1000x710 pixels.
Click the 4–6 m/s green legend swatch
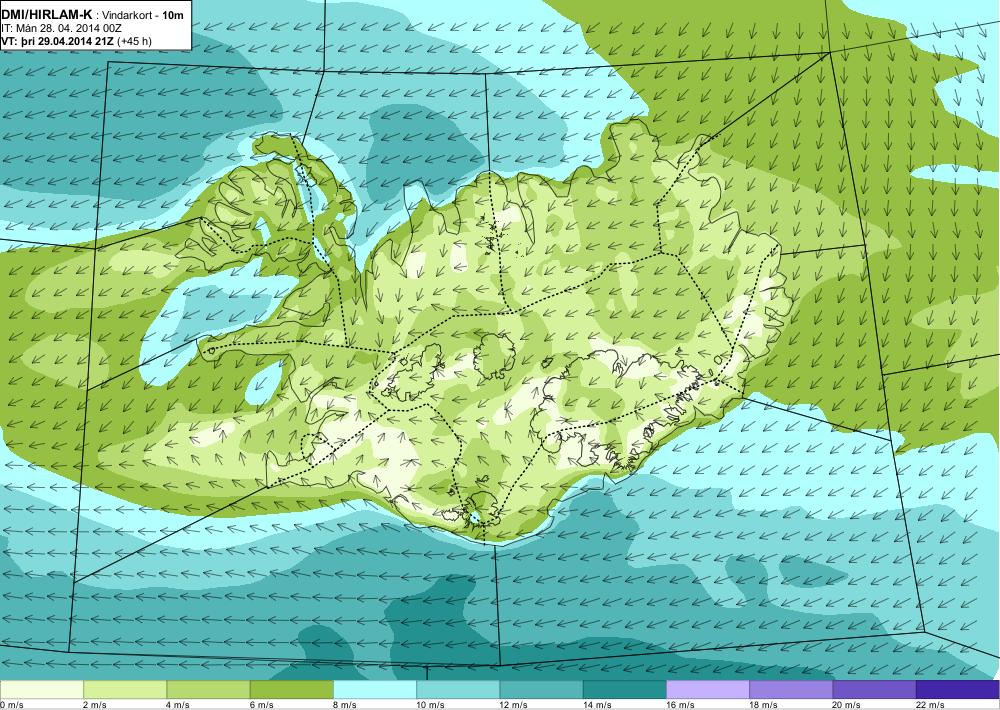click(209, 690)
